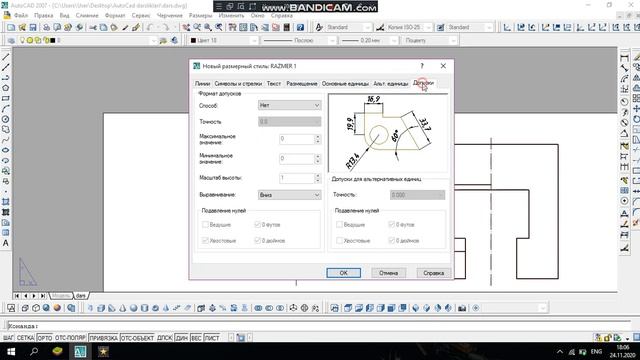Viewport: 640px width, 360px height.
Task: Toggle СЕТКА grid display in status bar
Action: click(25, 338)
